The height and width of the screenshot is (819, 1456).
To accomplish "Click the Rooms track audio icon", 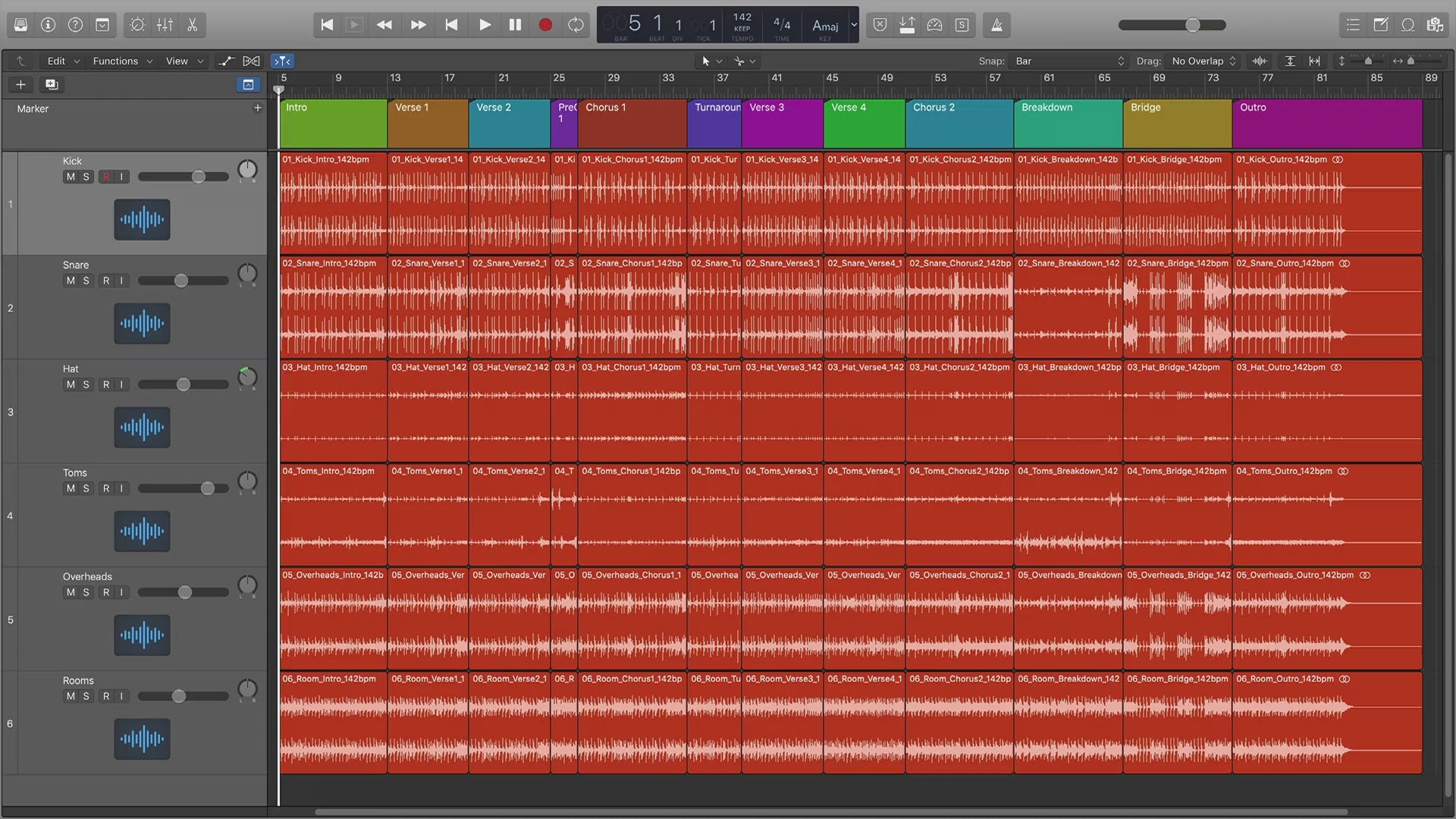I will (142, 739).
